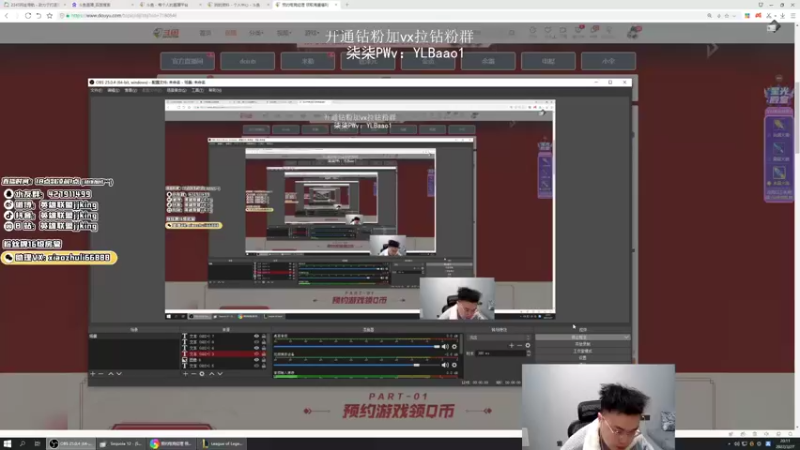800x450 pixels.
Task: Click the doinb room button
Action: coord(247,61)
